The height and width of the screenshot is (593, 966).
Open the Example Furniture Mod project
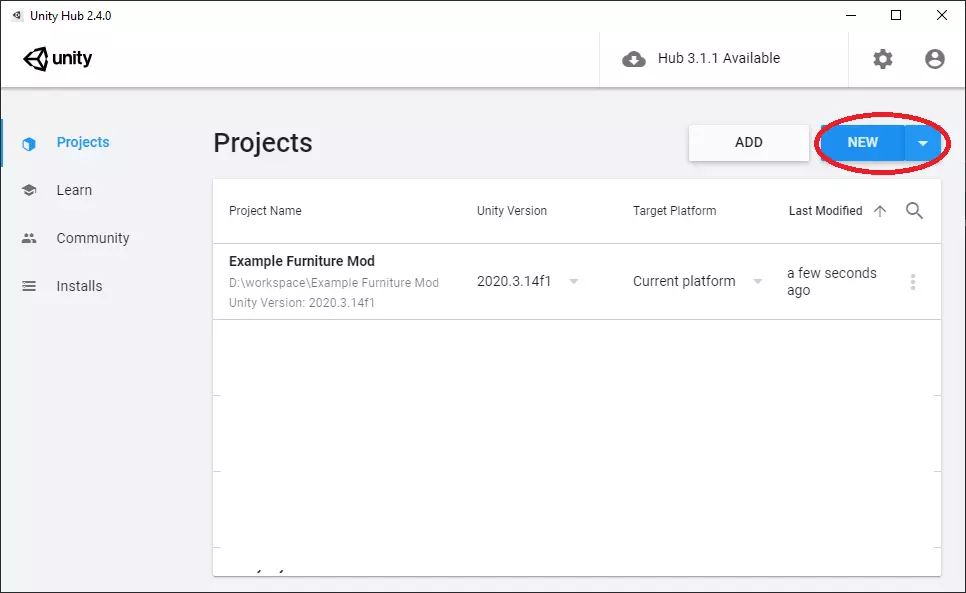(x=302, y=262)
